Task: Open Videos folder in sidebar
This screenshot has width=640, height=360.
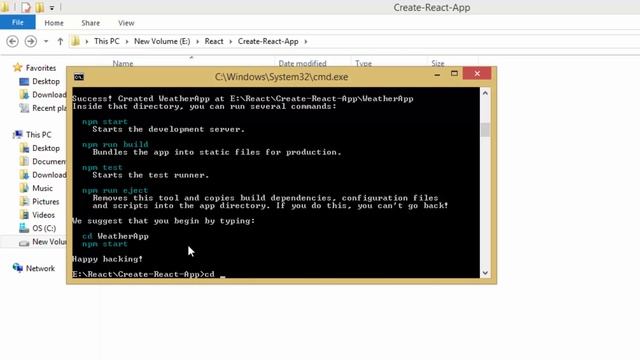Action: click(x=43, y=215)
